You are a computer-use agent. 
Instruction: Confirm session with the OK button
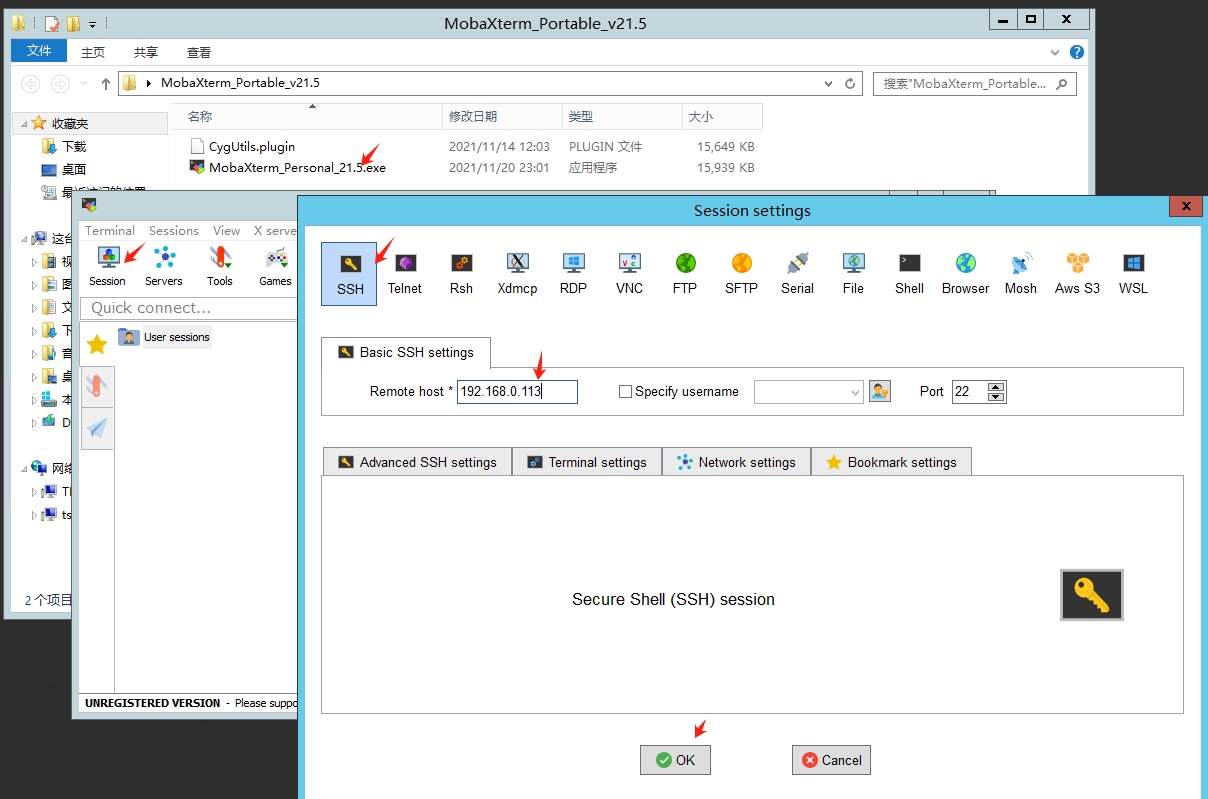[675, 760]
